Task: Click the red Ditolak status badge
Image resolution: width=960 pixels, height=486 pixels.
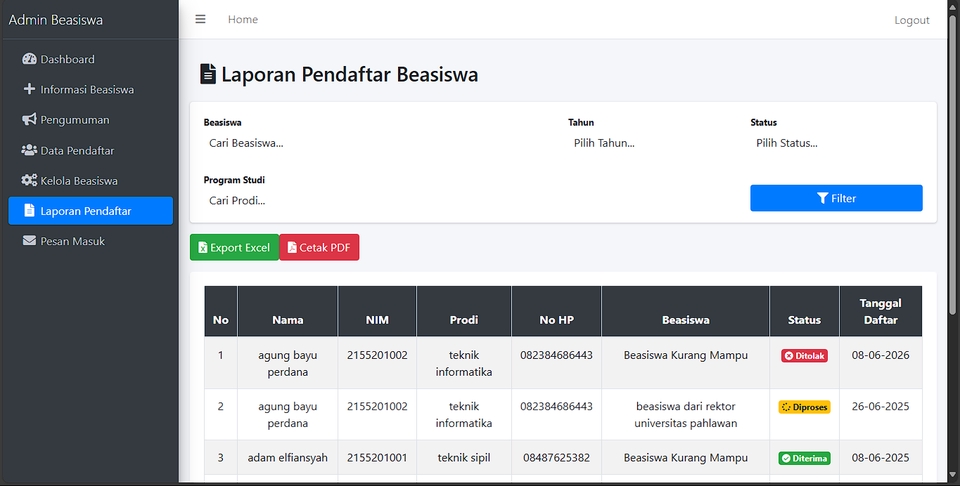Action: click(804, 355)
